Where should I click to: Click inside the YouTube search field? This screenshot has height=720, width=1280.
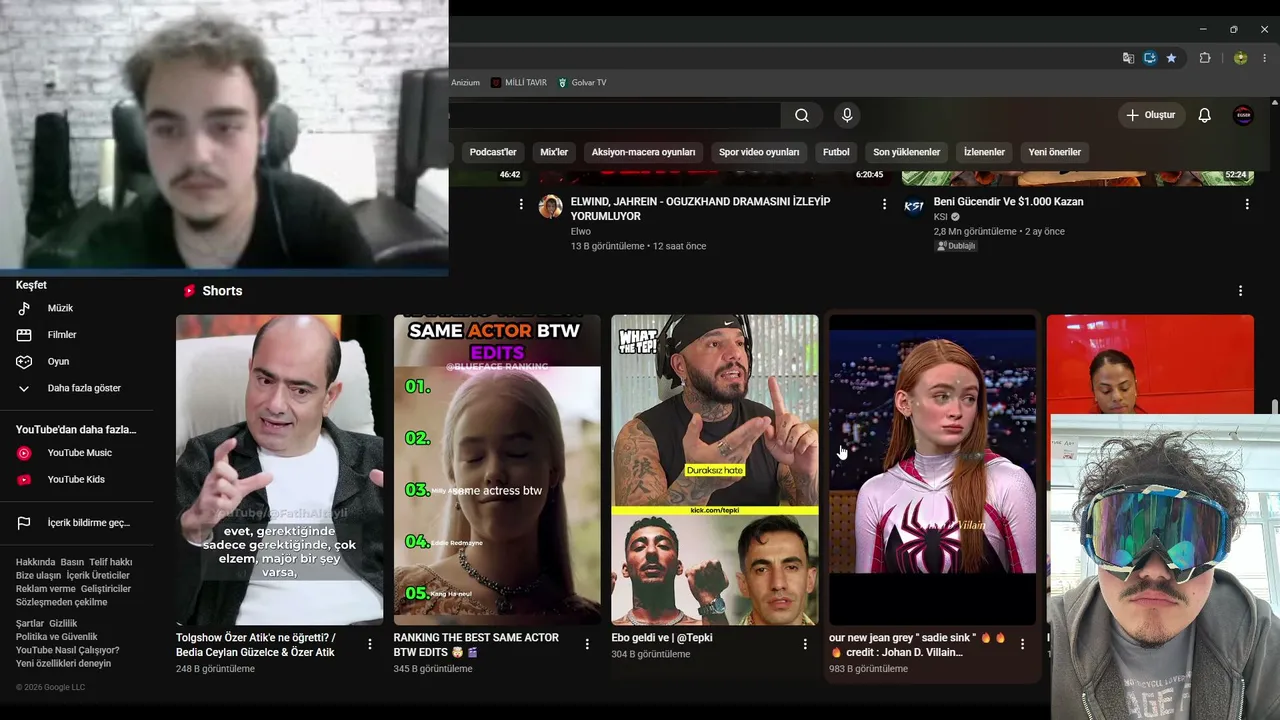click(614, 115)
